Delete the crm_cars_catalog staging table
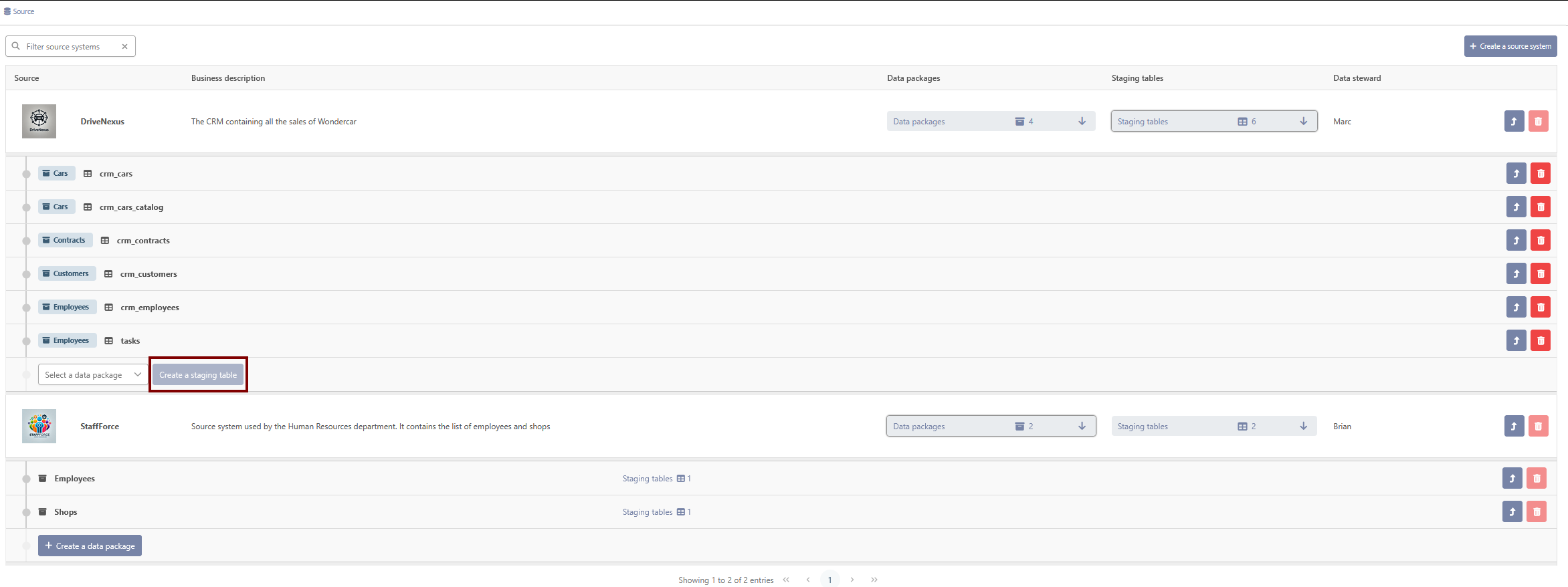 (x=1540, y=207)
